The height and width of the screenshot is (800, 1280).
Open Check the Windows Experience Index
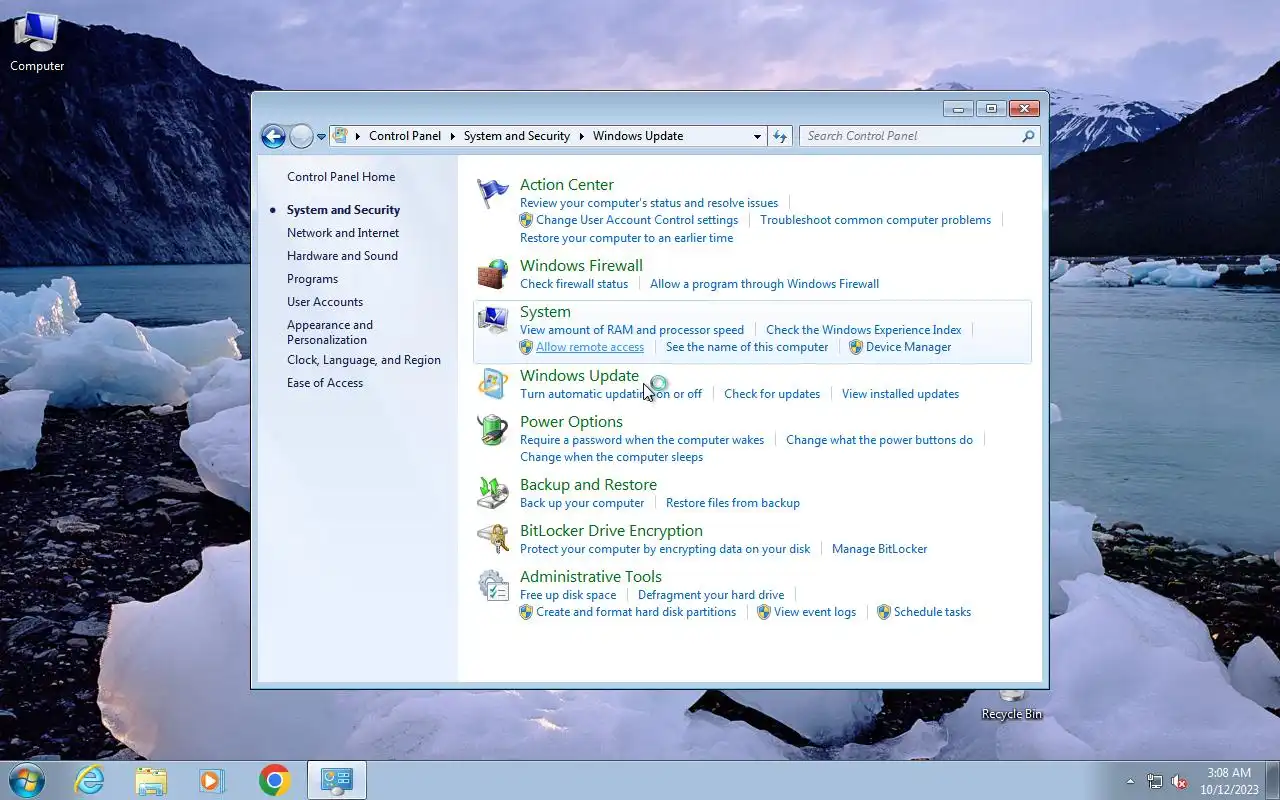[x=864, y=330]
